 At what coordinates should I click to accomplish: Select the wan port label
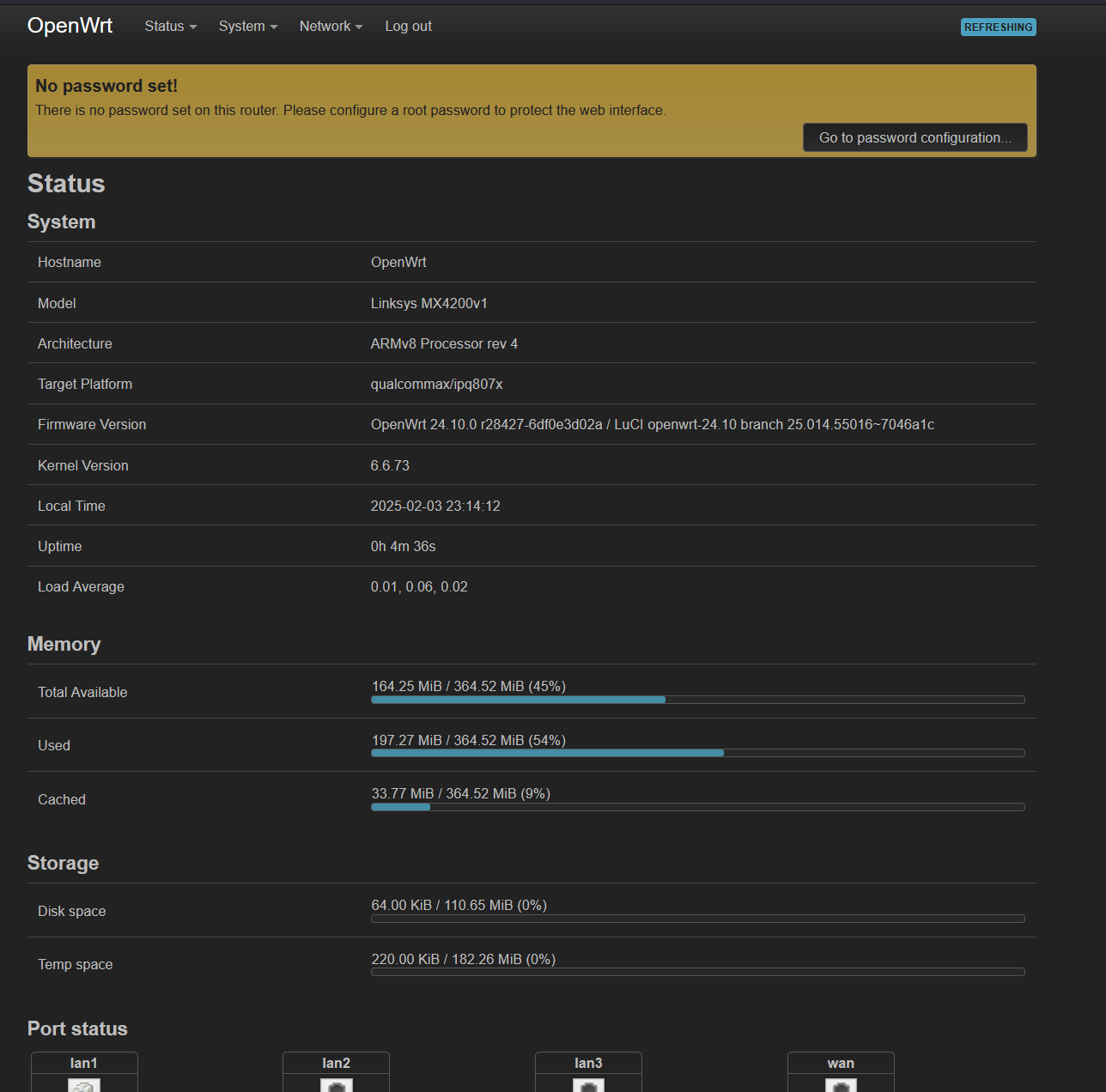841,1063
